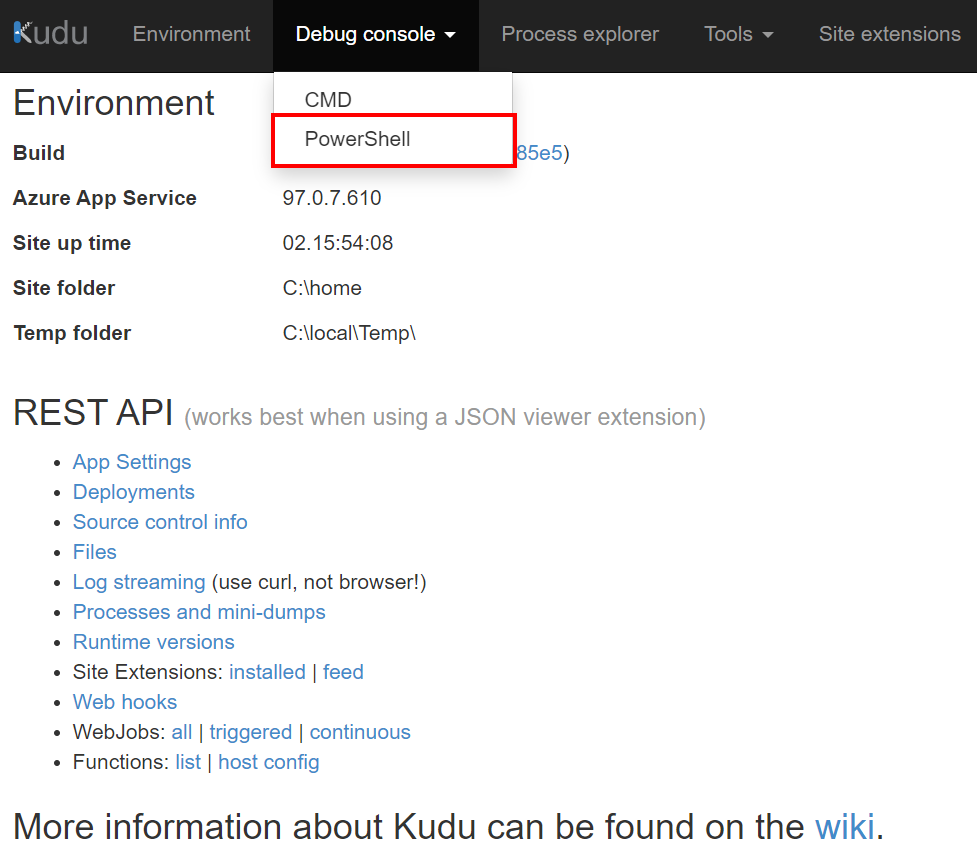This screenshot has width=977, height=855.
Task: Switch to the Environment page
Action: 191,34
